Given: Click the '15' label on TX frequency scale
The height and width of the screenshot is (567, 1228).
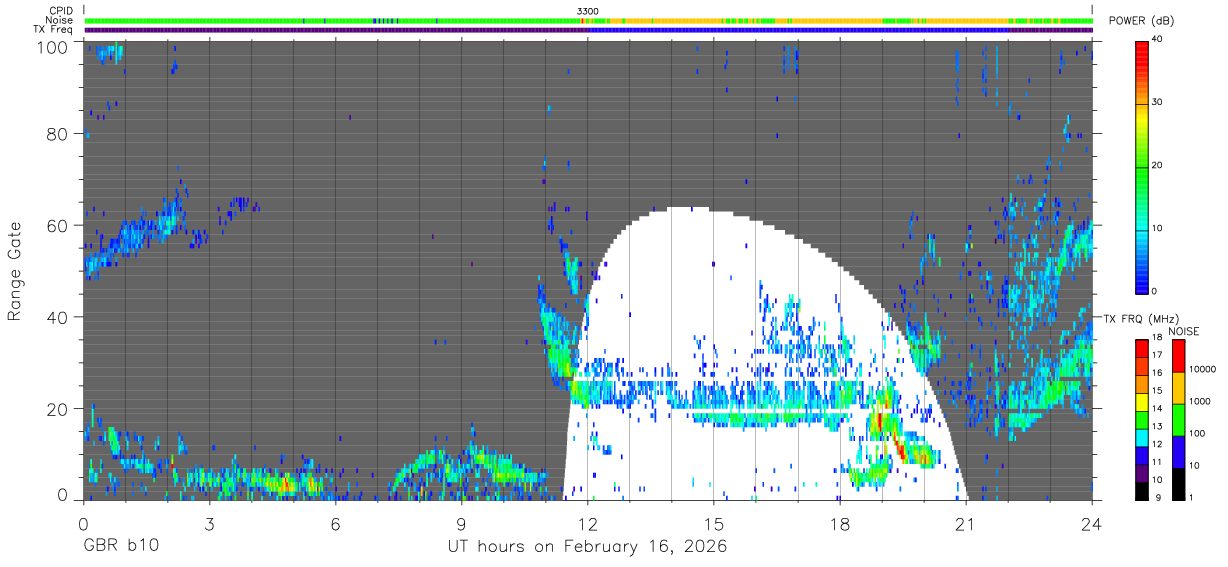Looking at the screenshot, I should click(x=1159, y=391).
